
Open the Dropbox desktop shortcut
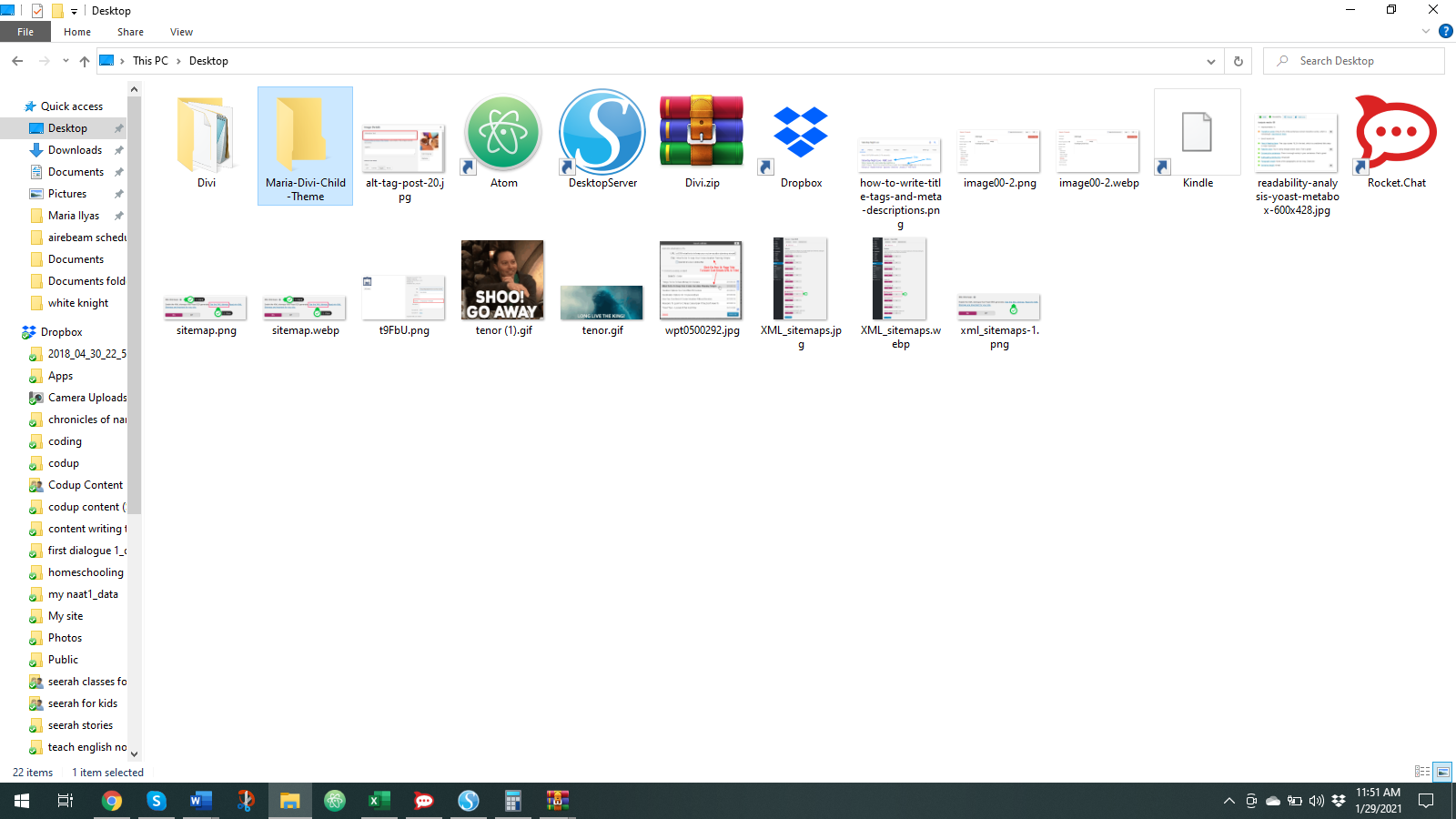tap(801, 135)
